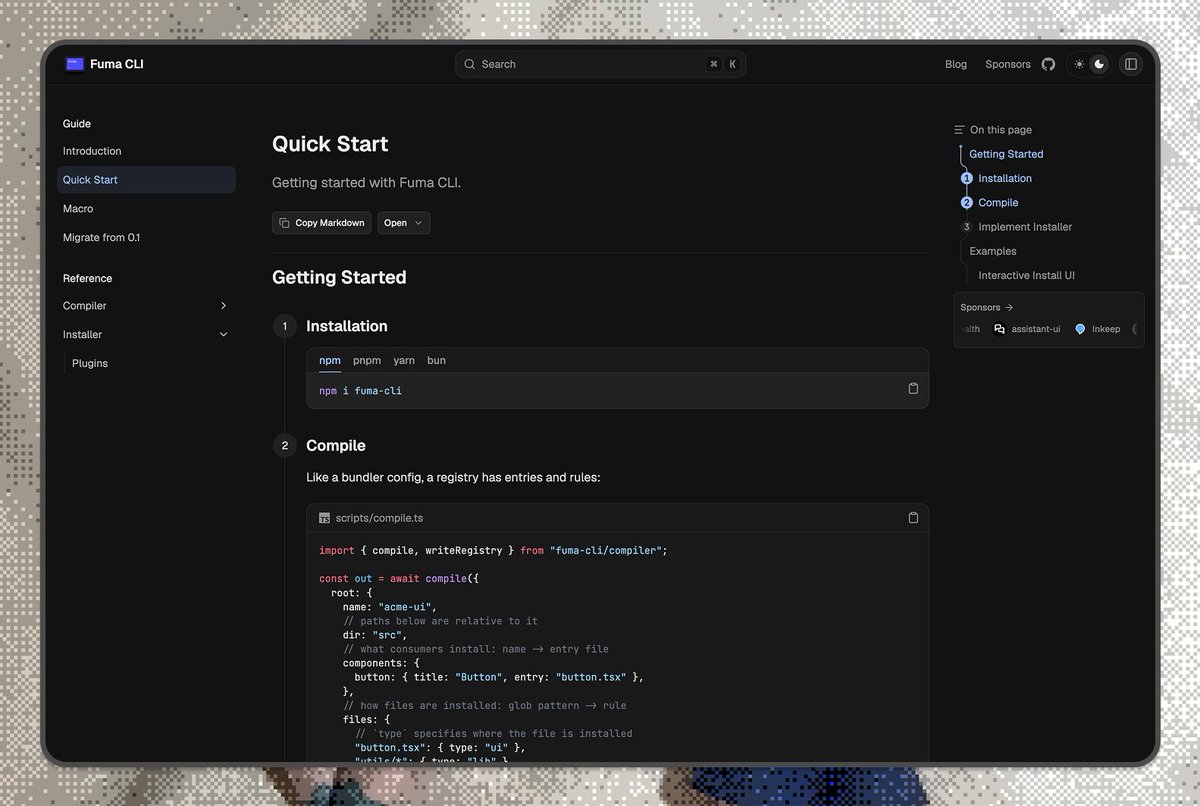
Task: Jump to Examples in contents
Action: coord(993,251)
